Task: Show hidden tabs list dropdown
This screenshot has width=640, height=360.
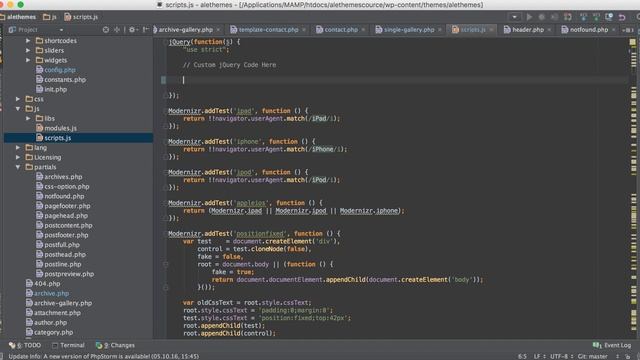Action: click(x=628, y=30)
